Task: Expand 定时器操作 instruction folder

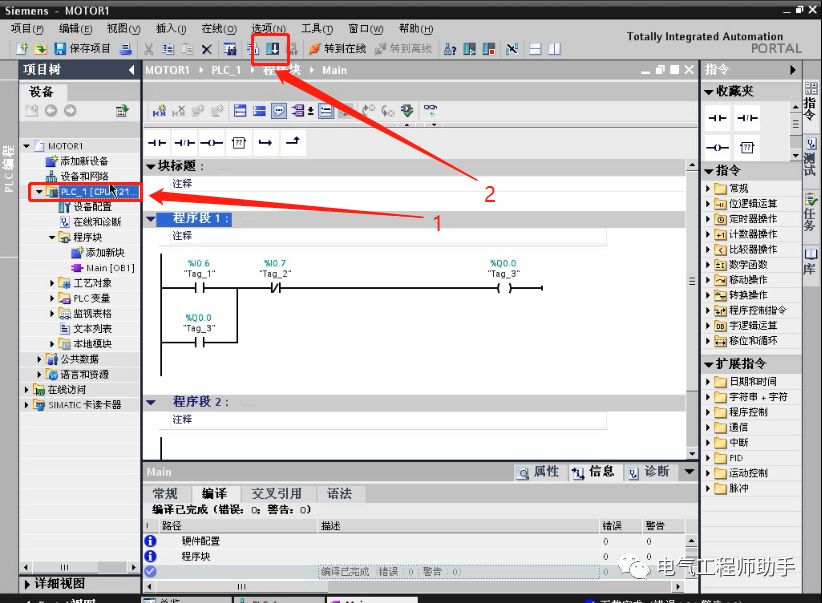Action: [x=708, y=219]
